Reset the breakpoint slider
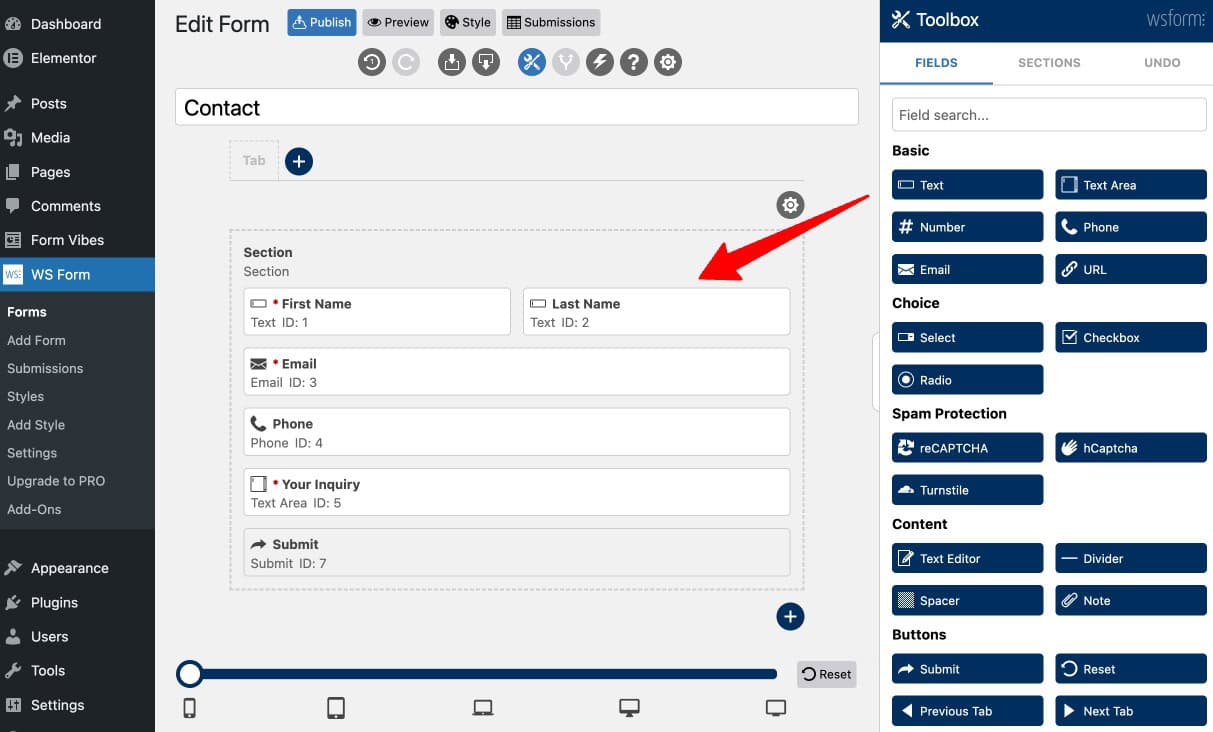The width and height of the screenshot is (1213, 732). click(x=827, y=674)
